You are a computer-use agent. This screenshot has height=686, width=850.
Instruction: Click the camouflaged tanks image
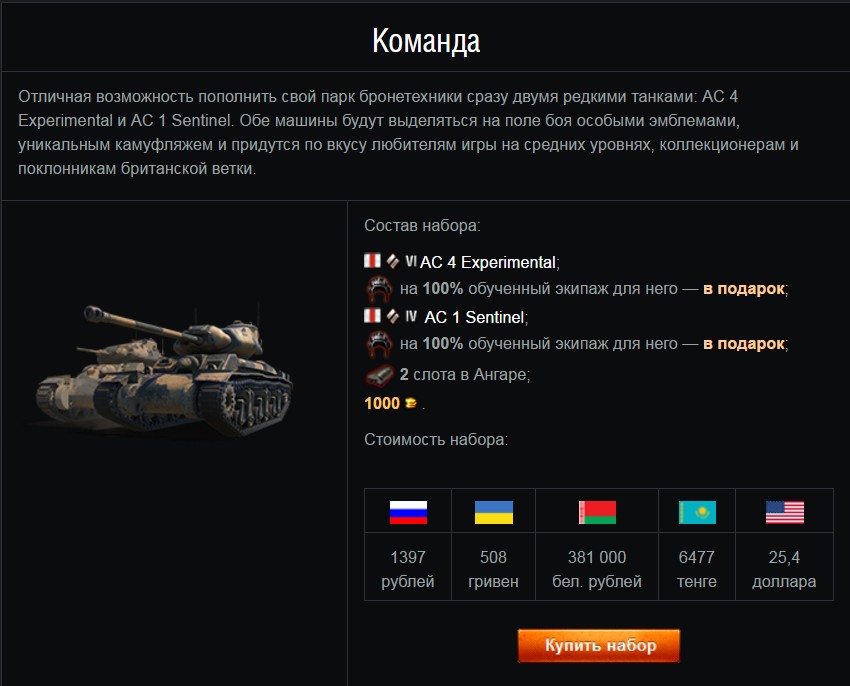163,371
